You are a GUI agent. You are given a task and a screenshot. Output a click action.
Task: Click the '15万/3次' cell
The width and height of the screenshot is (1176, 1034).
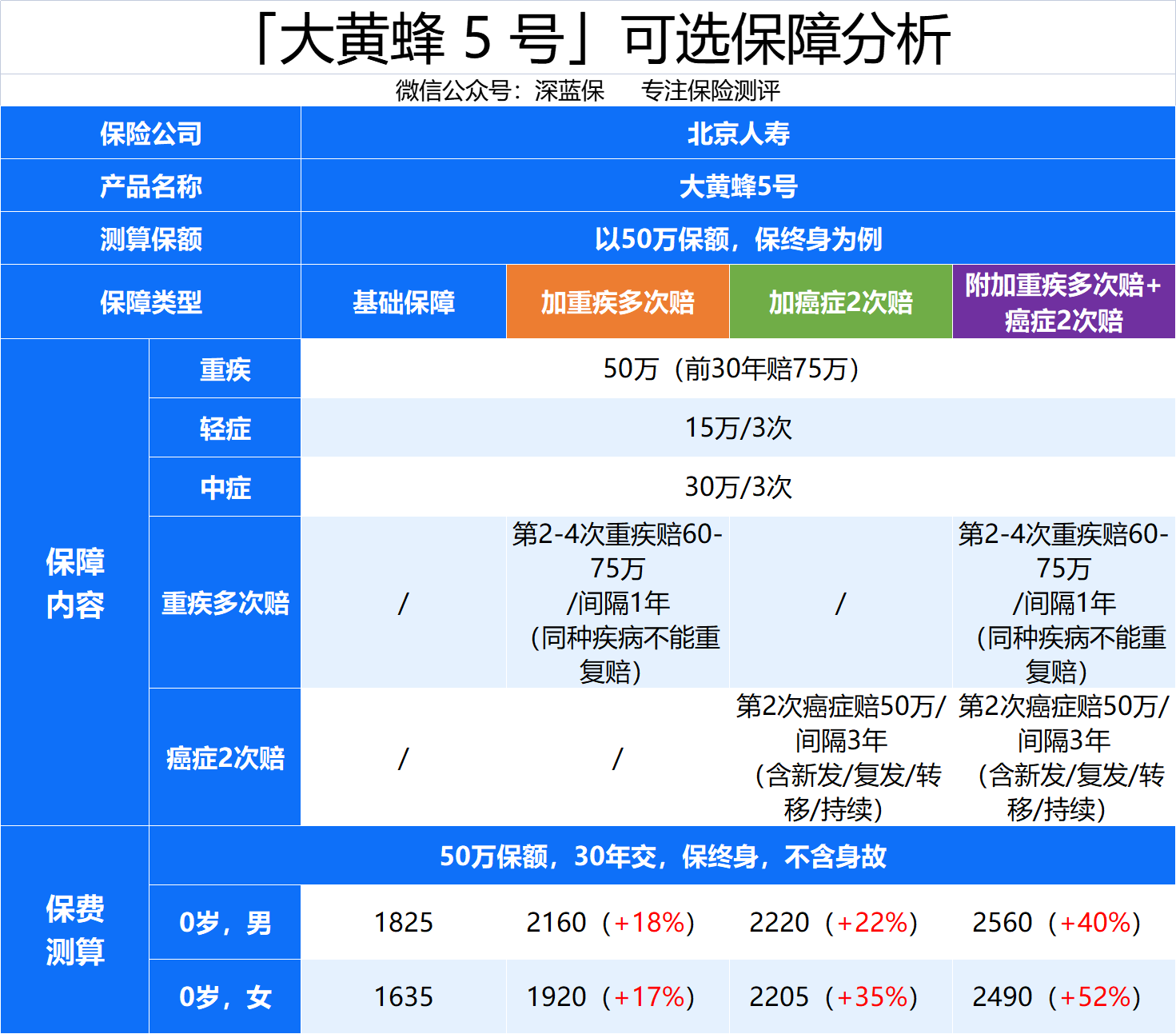pos(738,428)
